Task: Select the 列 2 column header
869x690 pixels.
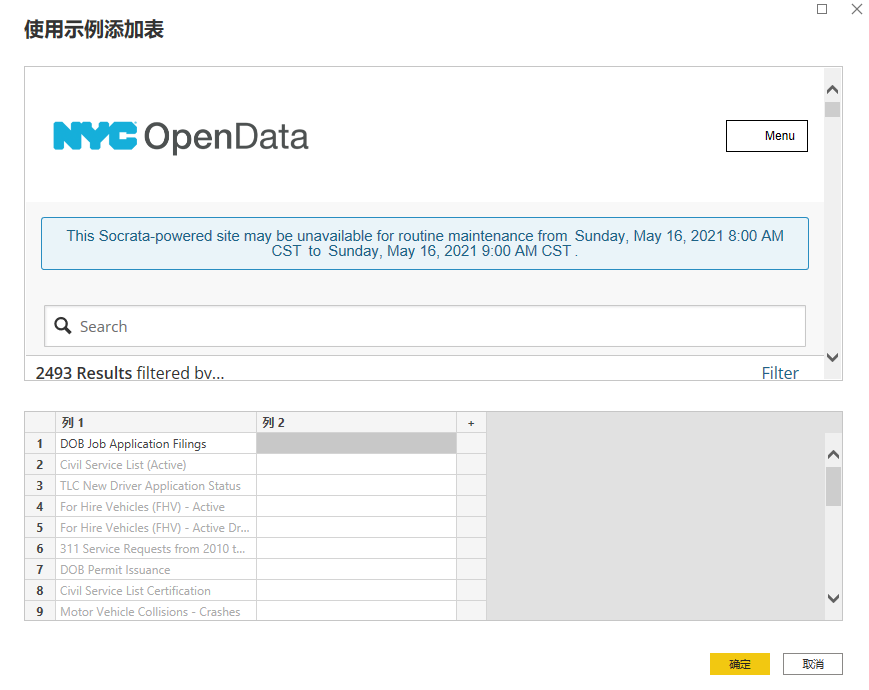Action: point(356,422)
